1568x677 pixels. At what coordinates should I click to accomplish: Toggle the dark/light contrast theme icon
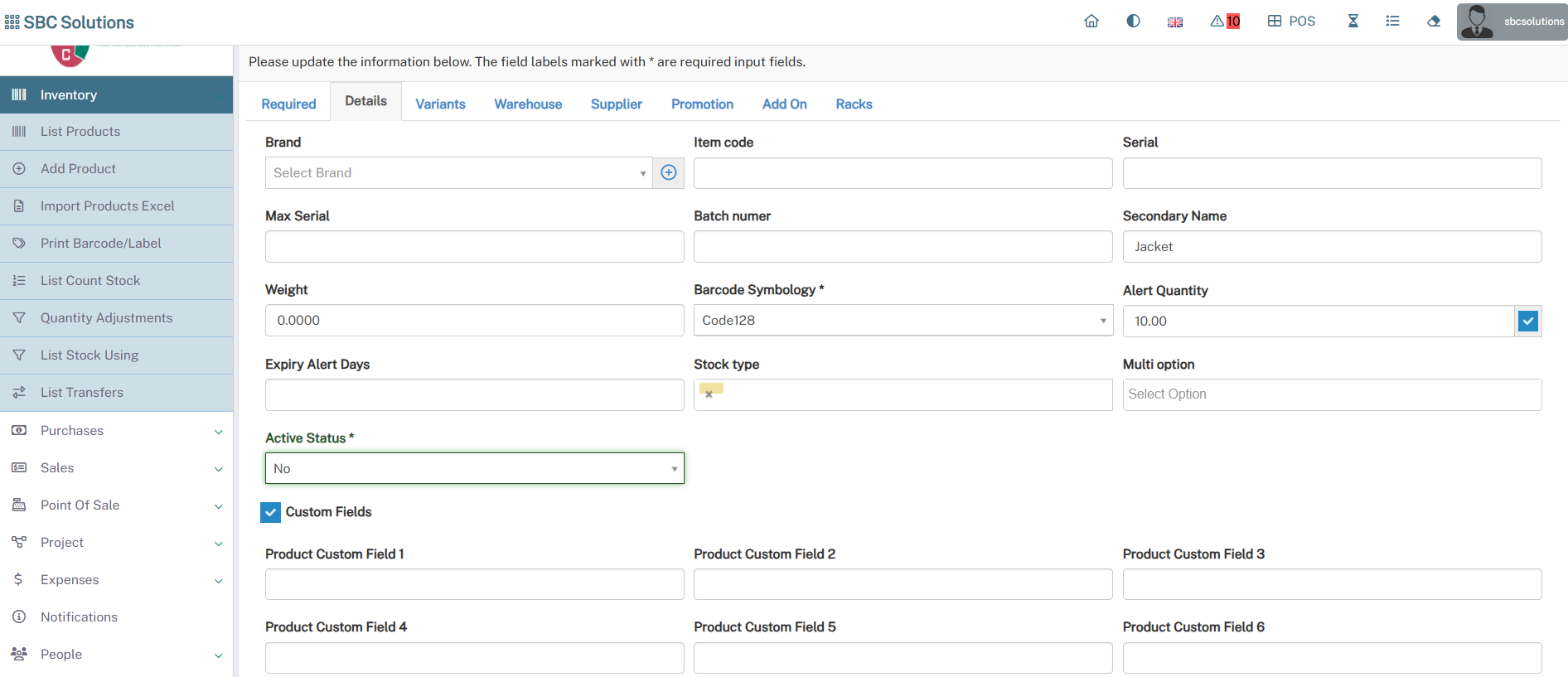1133,22
